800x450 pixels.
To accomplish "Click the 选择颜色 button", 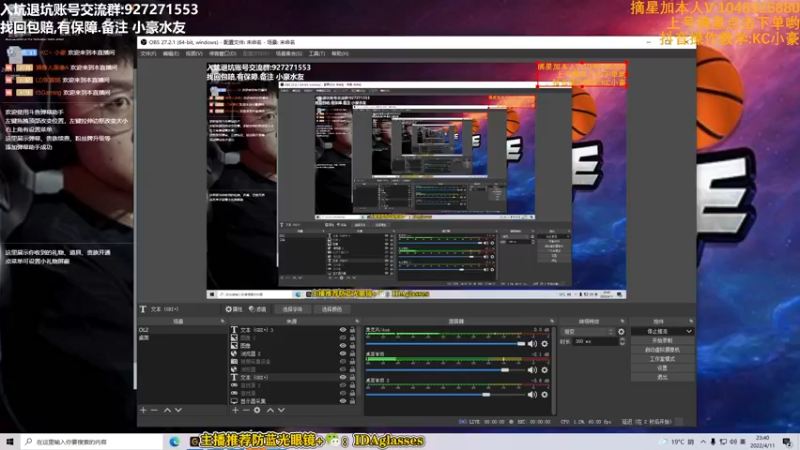I will 332,309.
